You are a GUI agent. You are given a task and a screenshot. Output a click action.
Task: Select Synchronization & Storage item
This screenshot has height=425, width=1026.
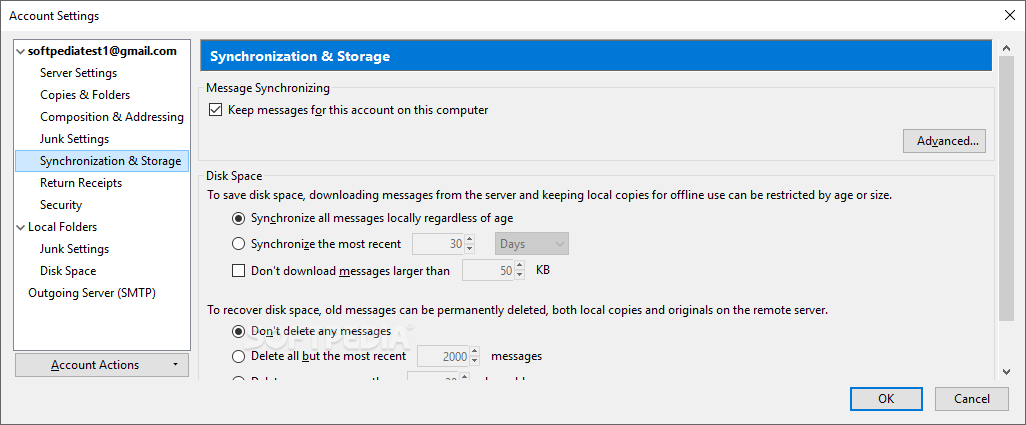(102, 161)
